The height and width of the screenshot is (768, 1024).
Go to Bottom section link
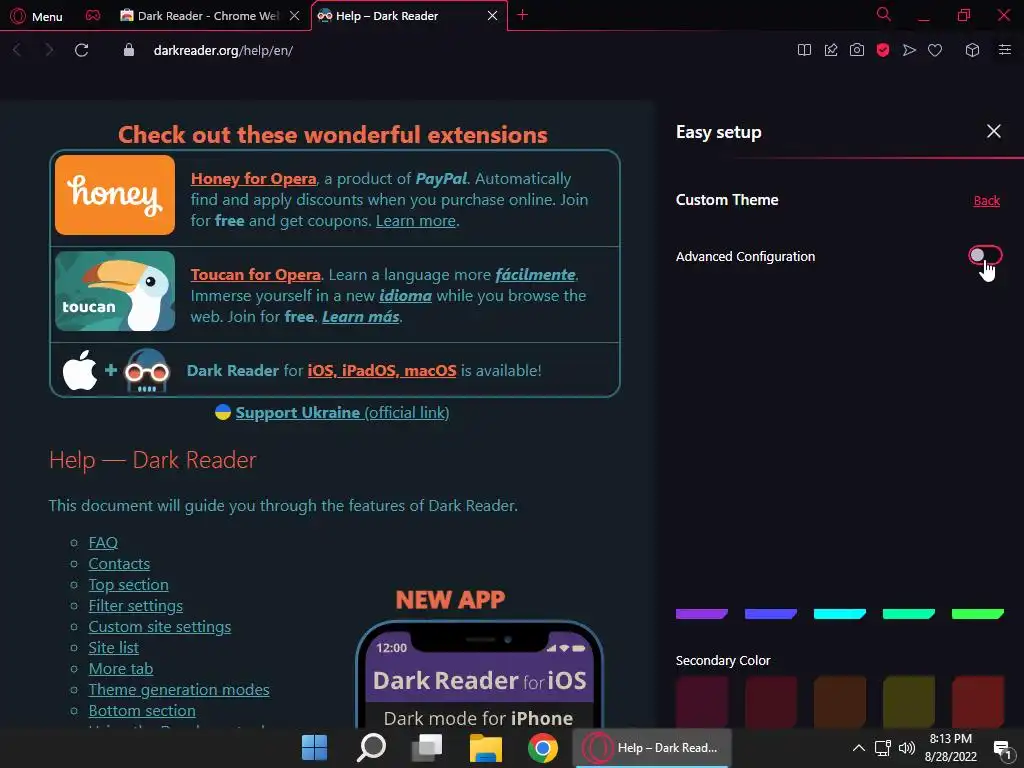click(142, 710)
